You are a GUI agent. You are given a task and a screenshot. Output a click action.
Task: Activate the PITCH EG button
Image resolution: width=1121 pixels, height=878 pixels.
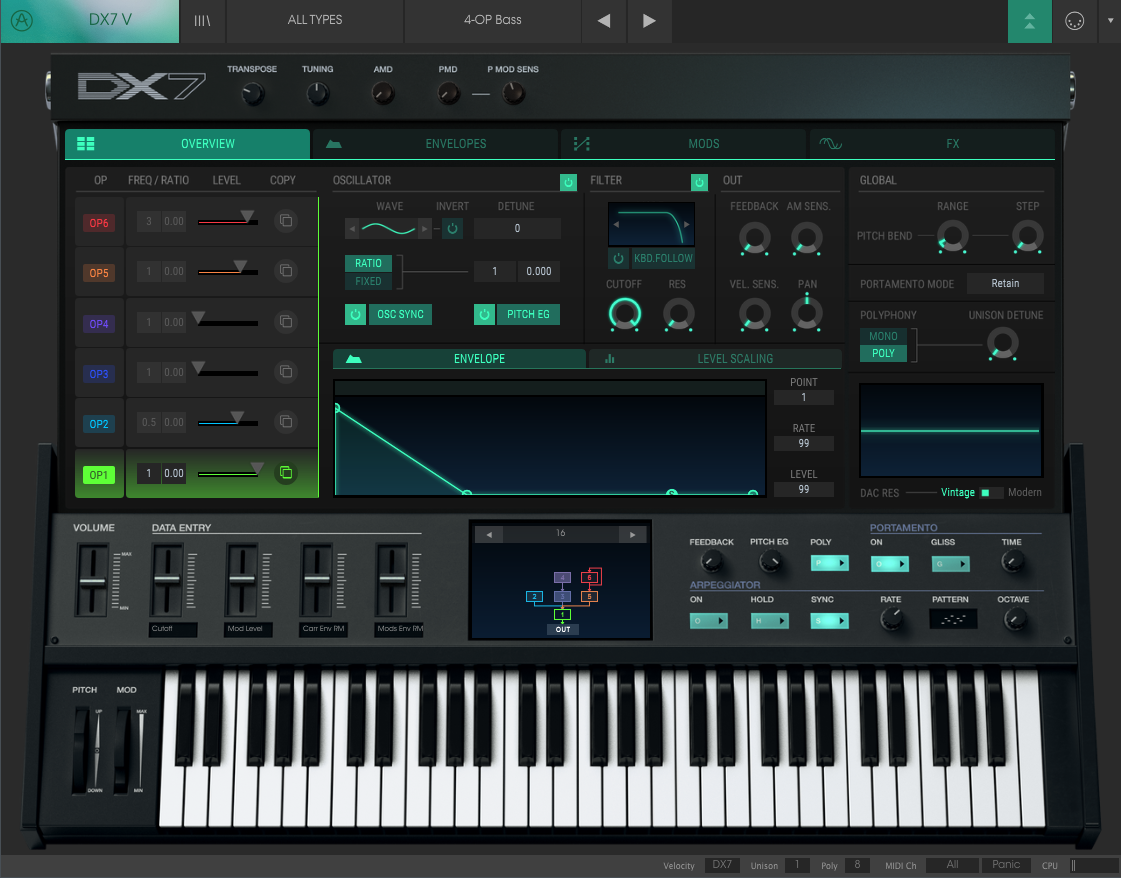coord(527,314)
